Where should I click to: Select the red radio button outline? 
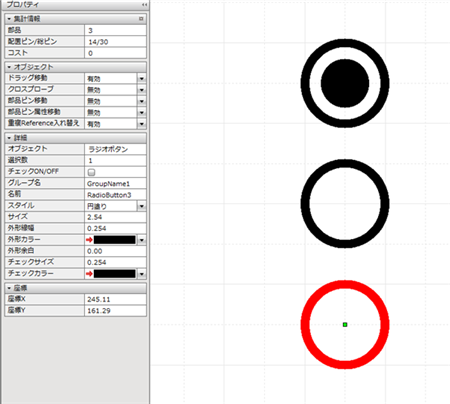pyautogui.click(x=345, y=324)
